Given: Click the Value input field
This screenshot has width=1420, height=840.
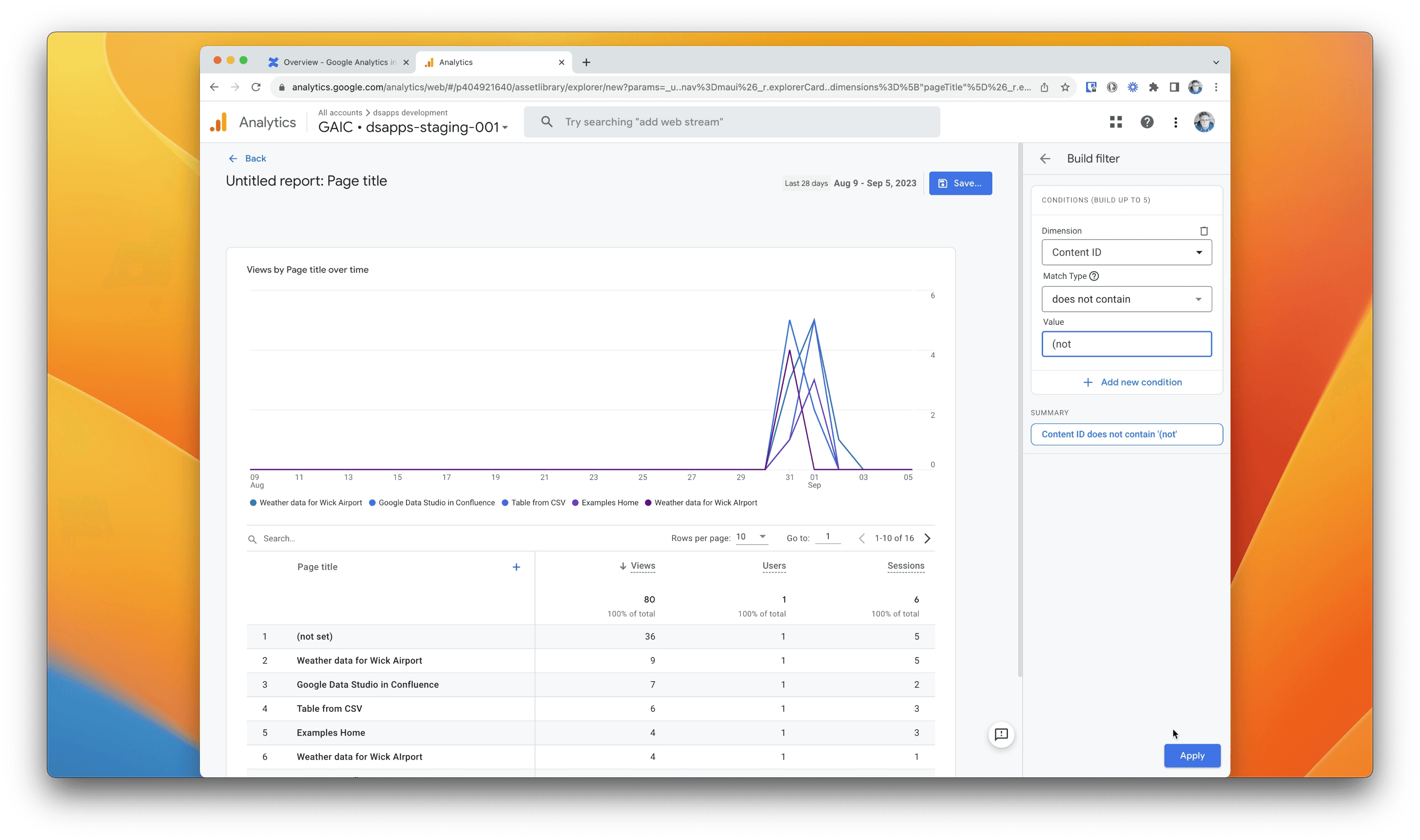Looking at the screenshot, I should [x=1126, y=344].
